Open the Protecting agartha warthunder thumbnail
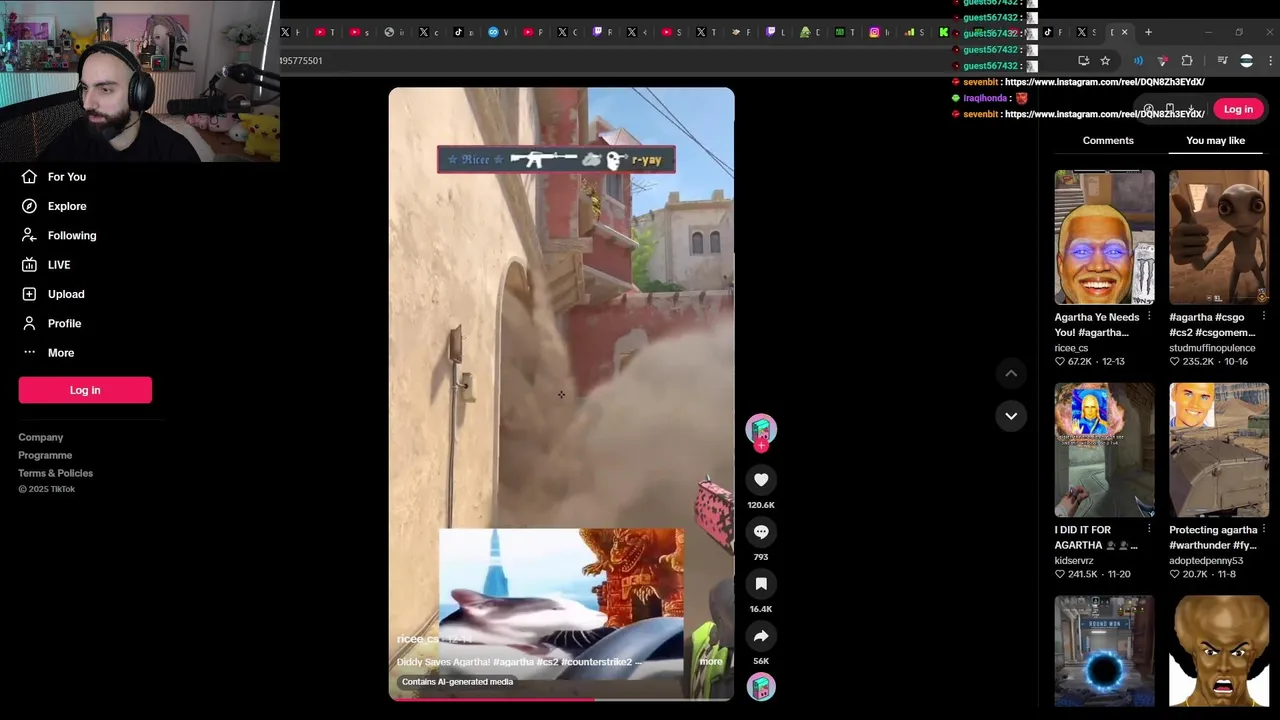 pyautogui.click(x=1219, y=450)
